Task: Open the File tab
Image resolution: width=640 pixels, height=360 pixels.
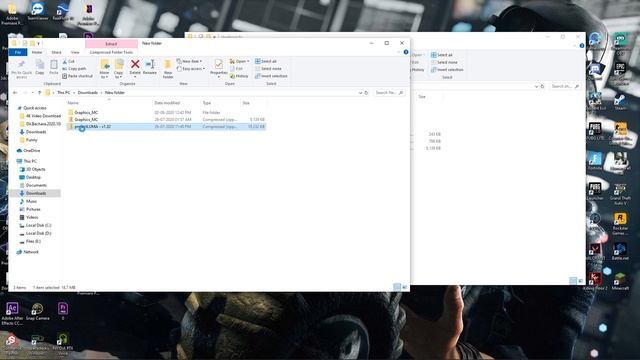Action: pyautogui.click(x=18, y=52)
